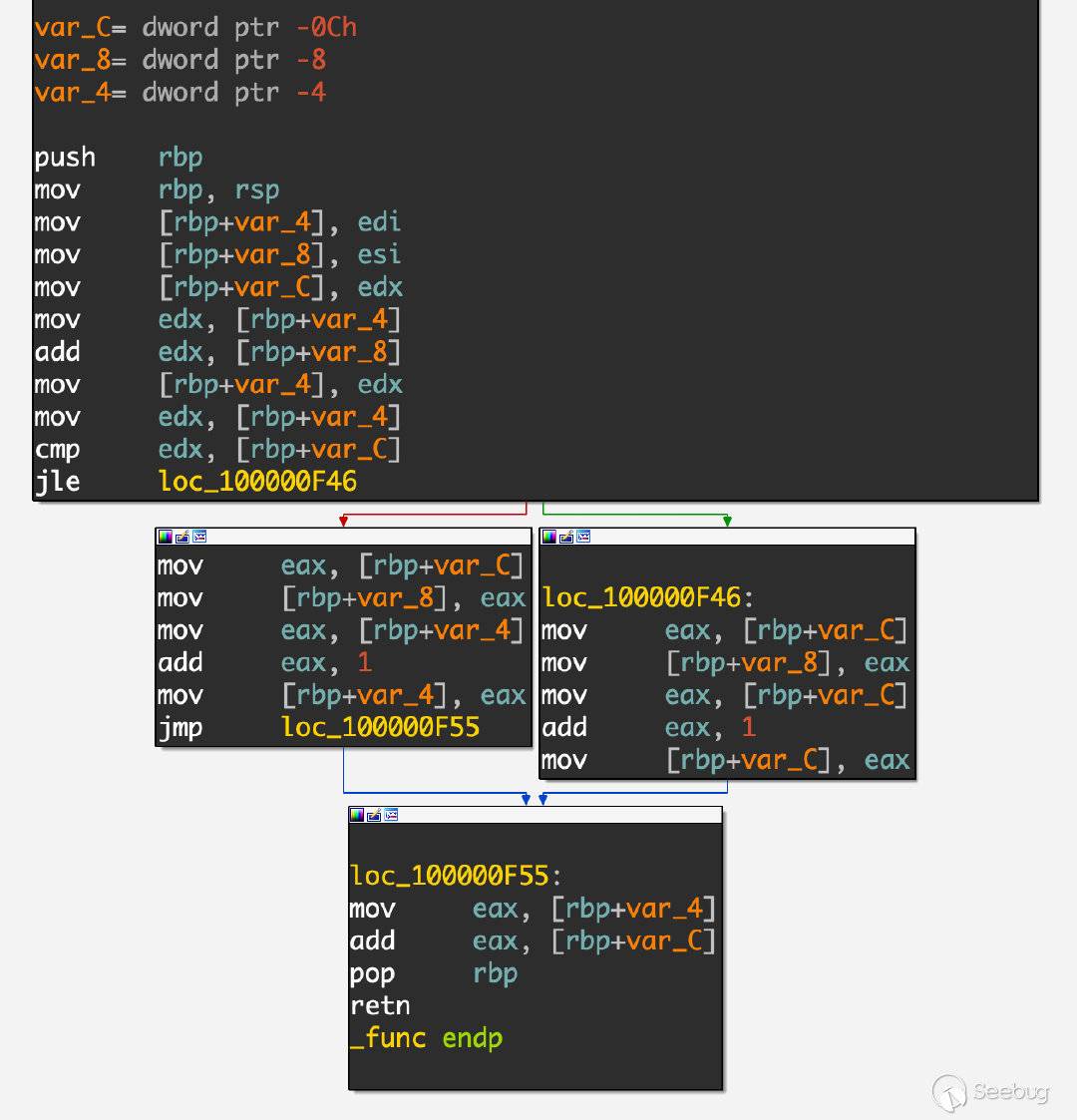Select 'add eax, [rbp+var_C]' line
This screenshot has height=1120, width=1077.
(x=533, y=940)
